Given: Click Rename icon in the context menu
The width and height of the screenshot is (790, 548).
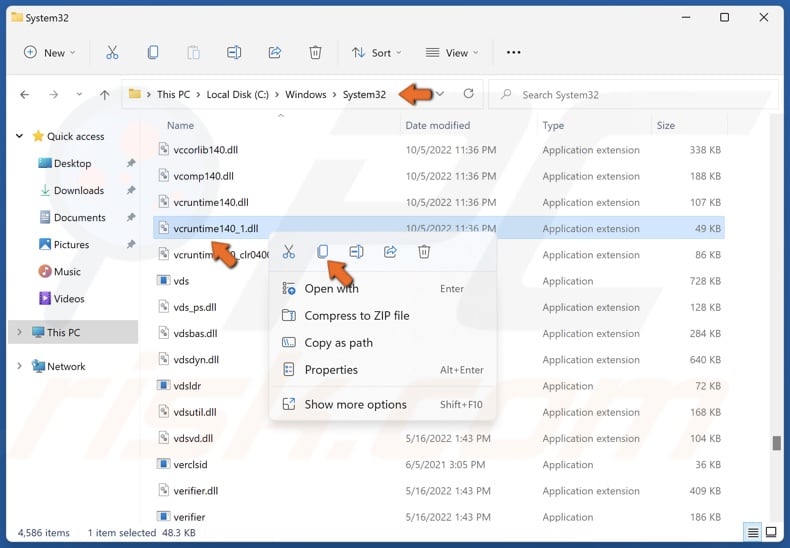Looking at the screenshot, I should pos(356,251).
